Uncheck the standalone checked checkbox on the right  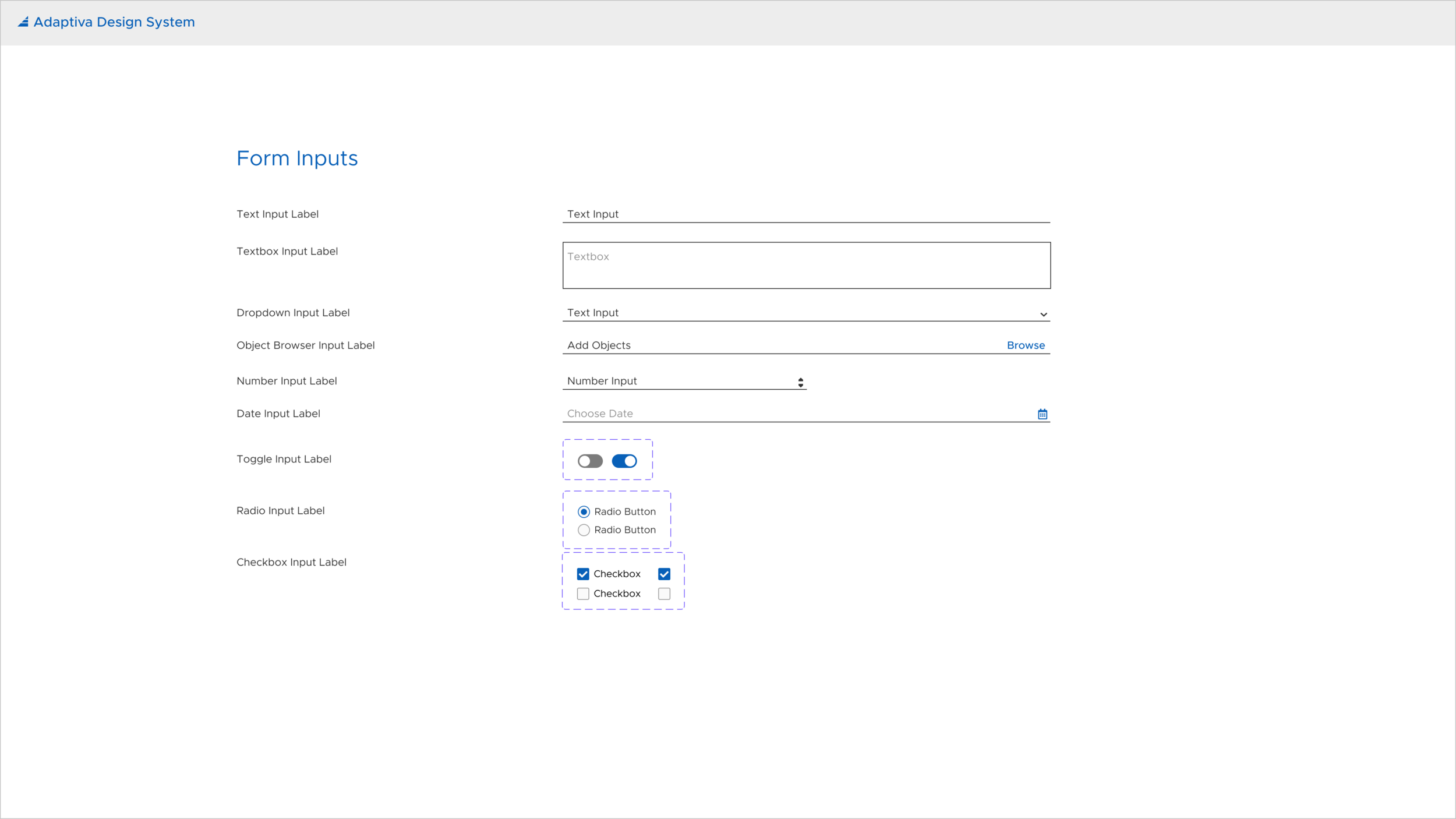coord(664,574)
